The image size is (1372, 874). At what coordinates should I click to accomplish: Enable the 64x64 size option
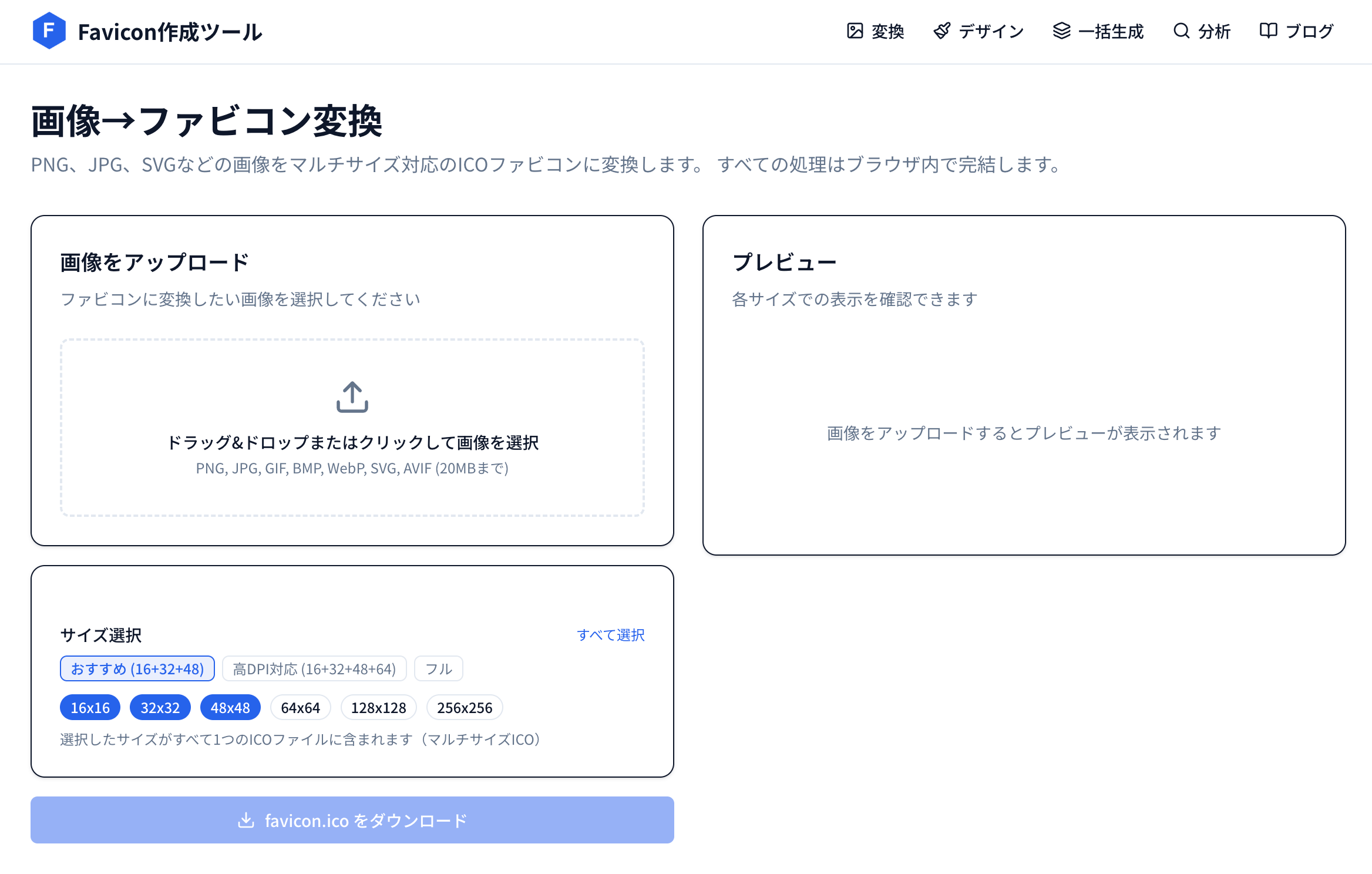[x=300, y=707]
